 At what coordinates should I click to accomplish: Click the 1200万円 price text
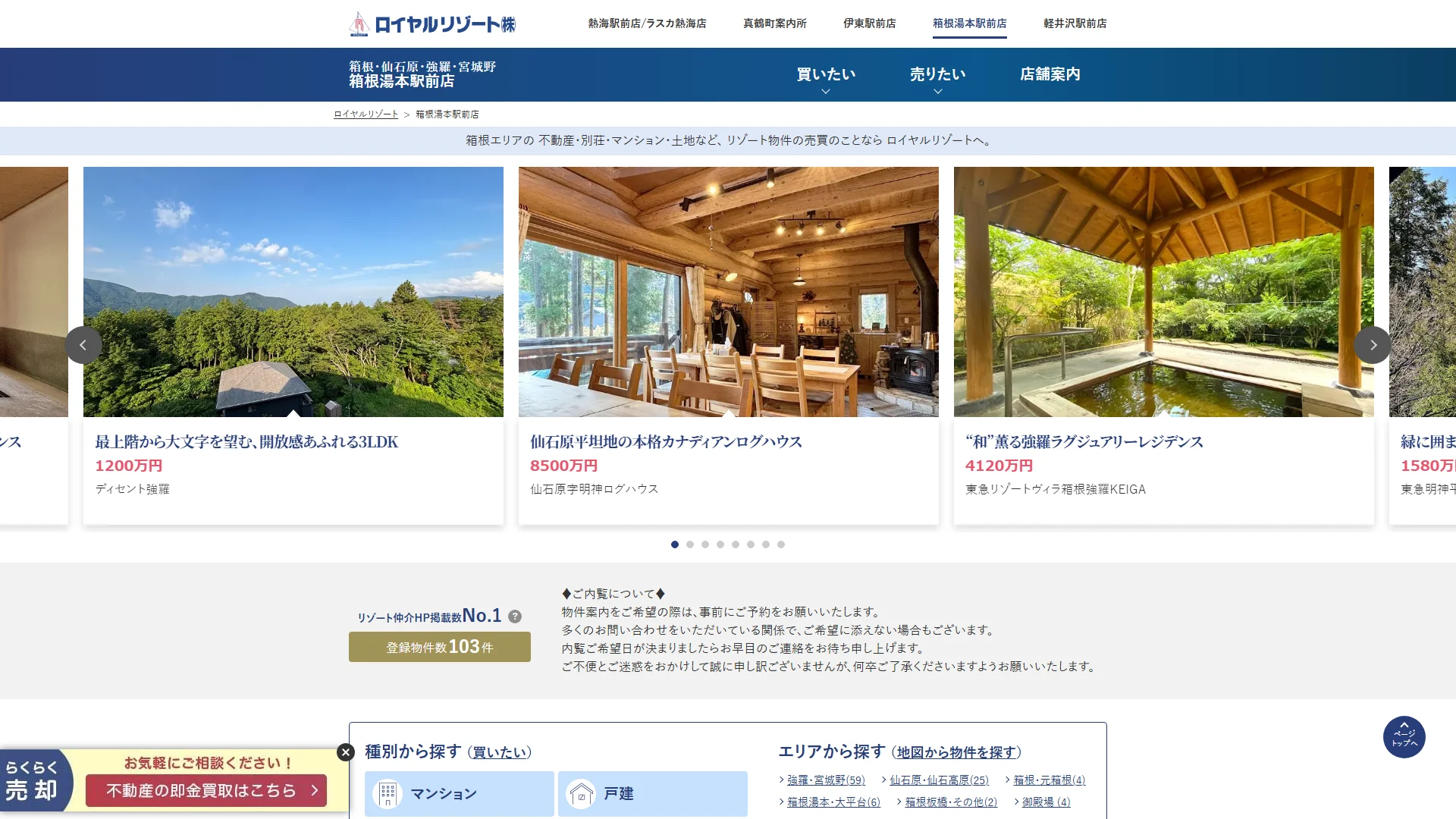point(129,466)
